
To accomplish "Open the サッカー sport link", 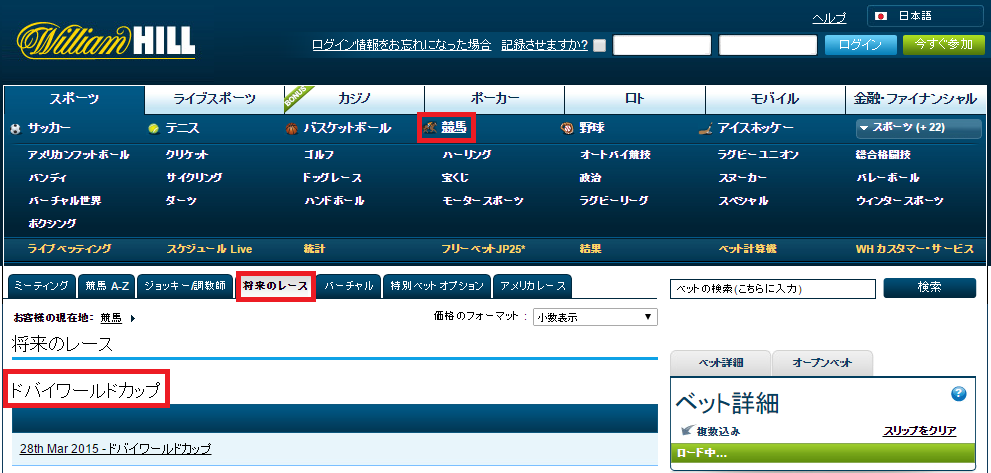I will click(49, 128).
